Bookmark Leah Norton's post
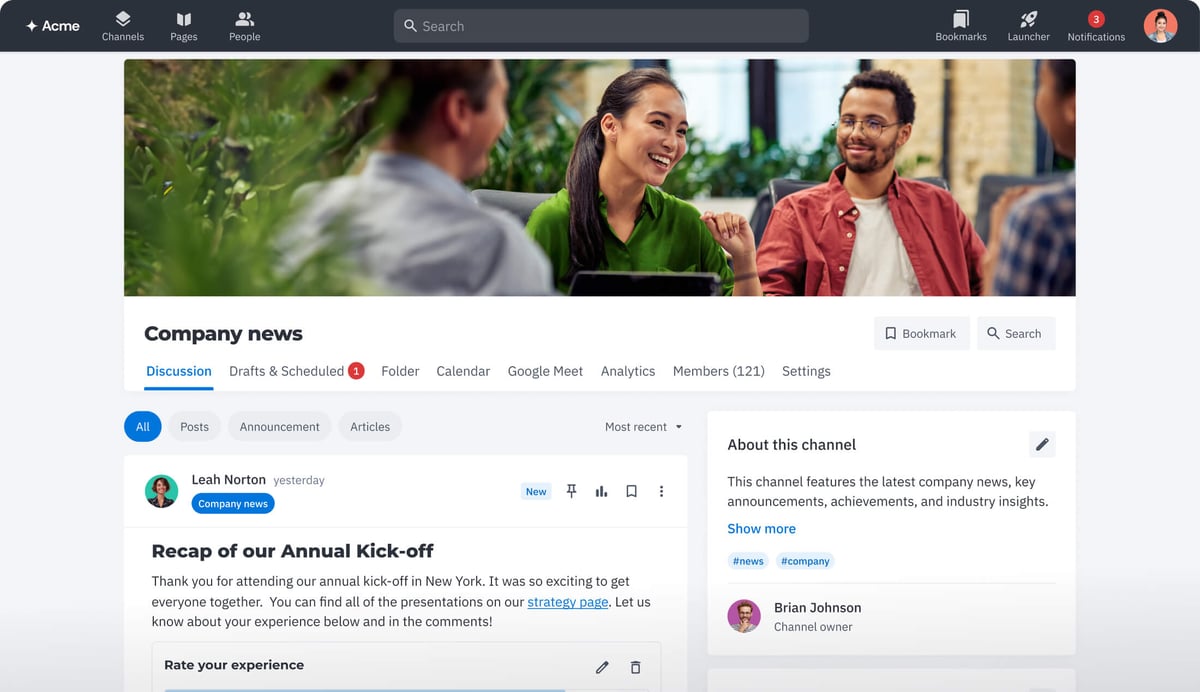 (631, 491)
